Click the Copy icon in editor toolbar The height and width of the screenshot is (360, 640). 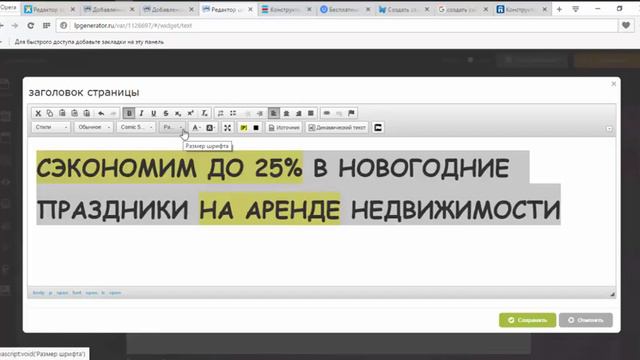tap(50, 113)
